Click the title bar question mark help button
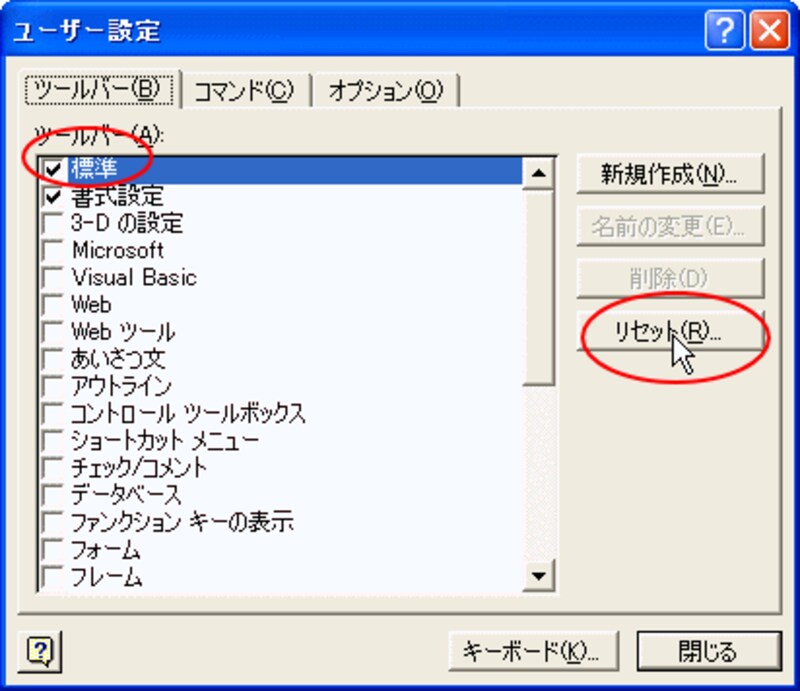Viewport: 800px width, 691px height. [725, 31]
